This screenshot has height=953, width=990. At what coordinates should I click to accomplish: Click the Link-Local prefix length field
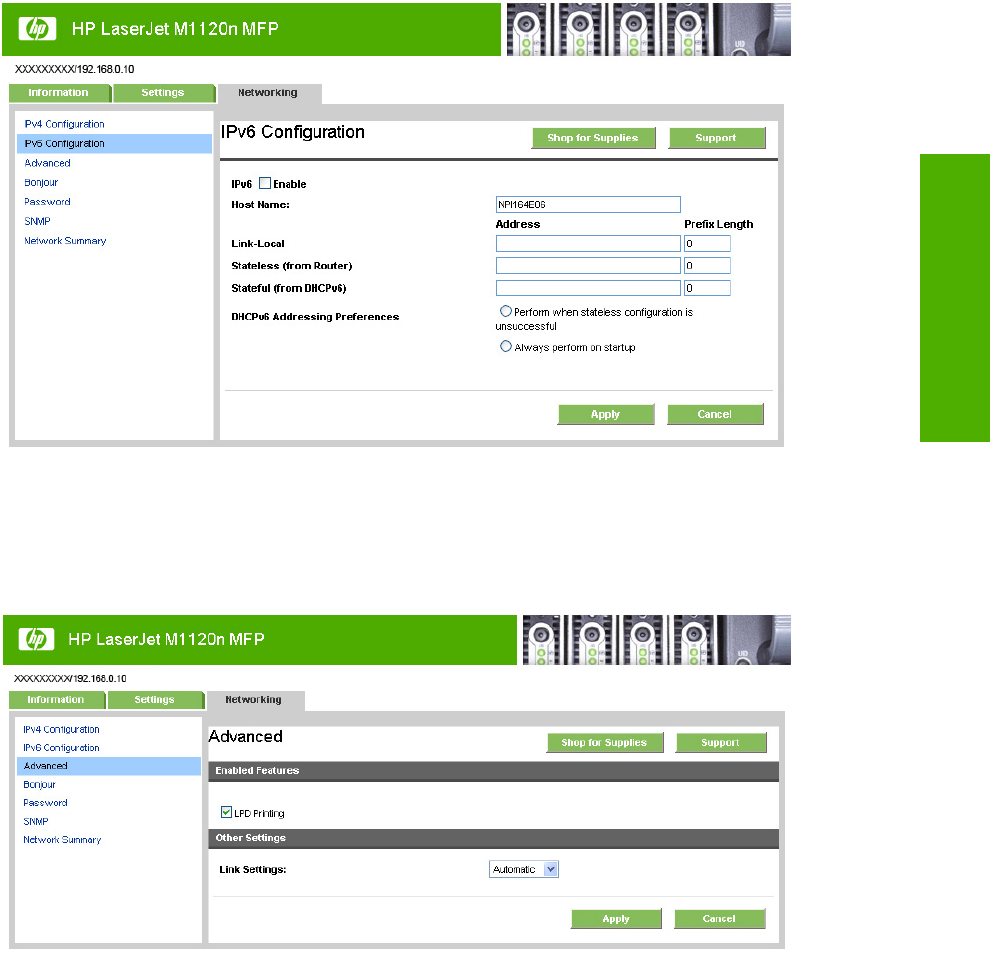coord(707,244)
